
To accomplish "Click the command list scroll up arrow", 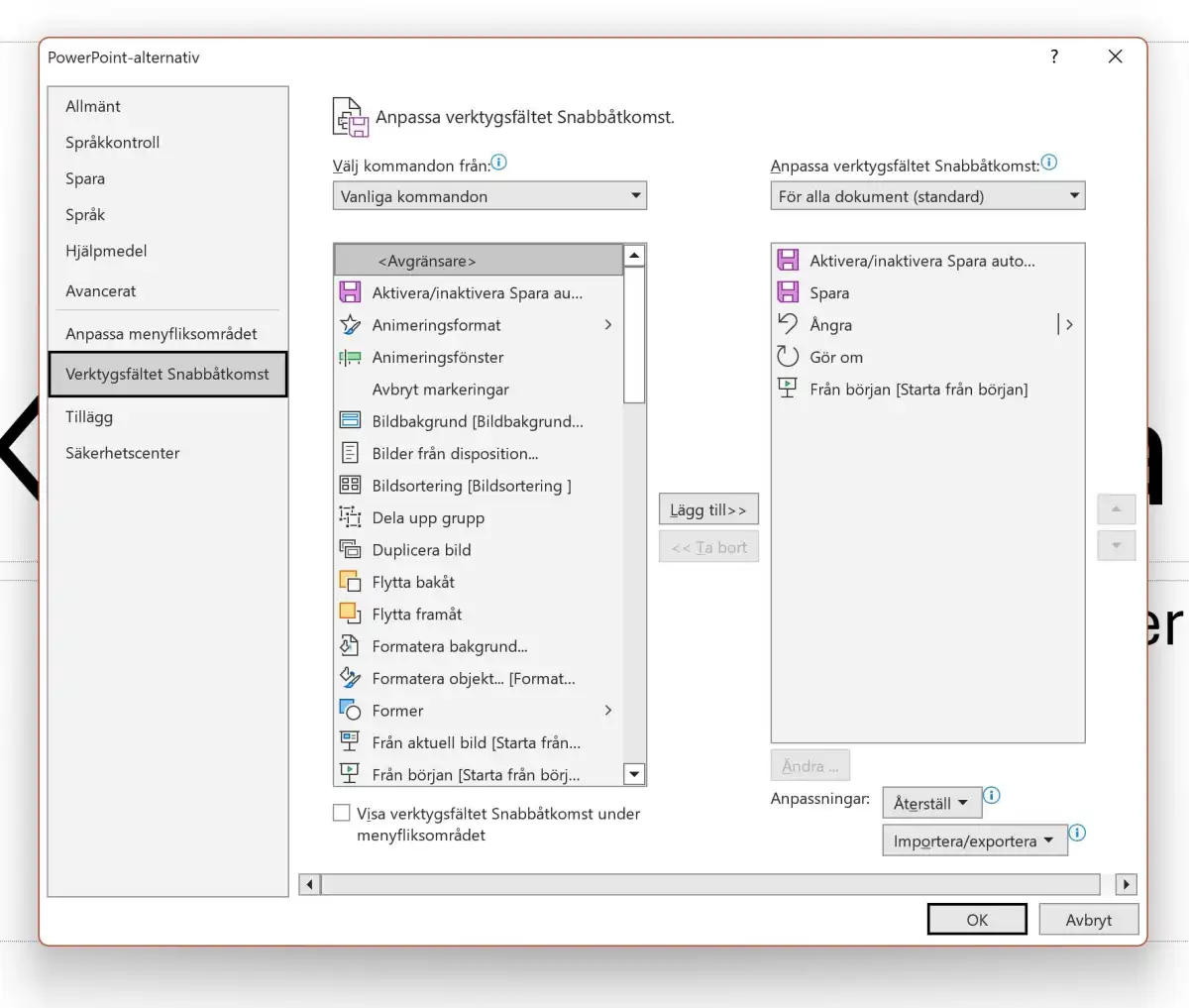I will 634,255.
